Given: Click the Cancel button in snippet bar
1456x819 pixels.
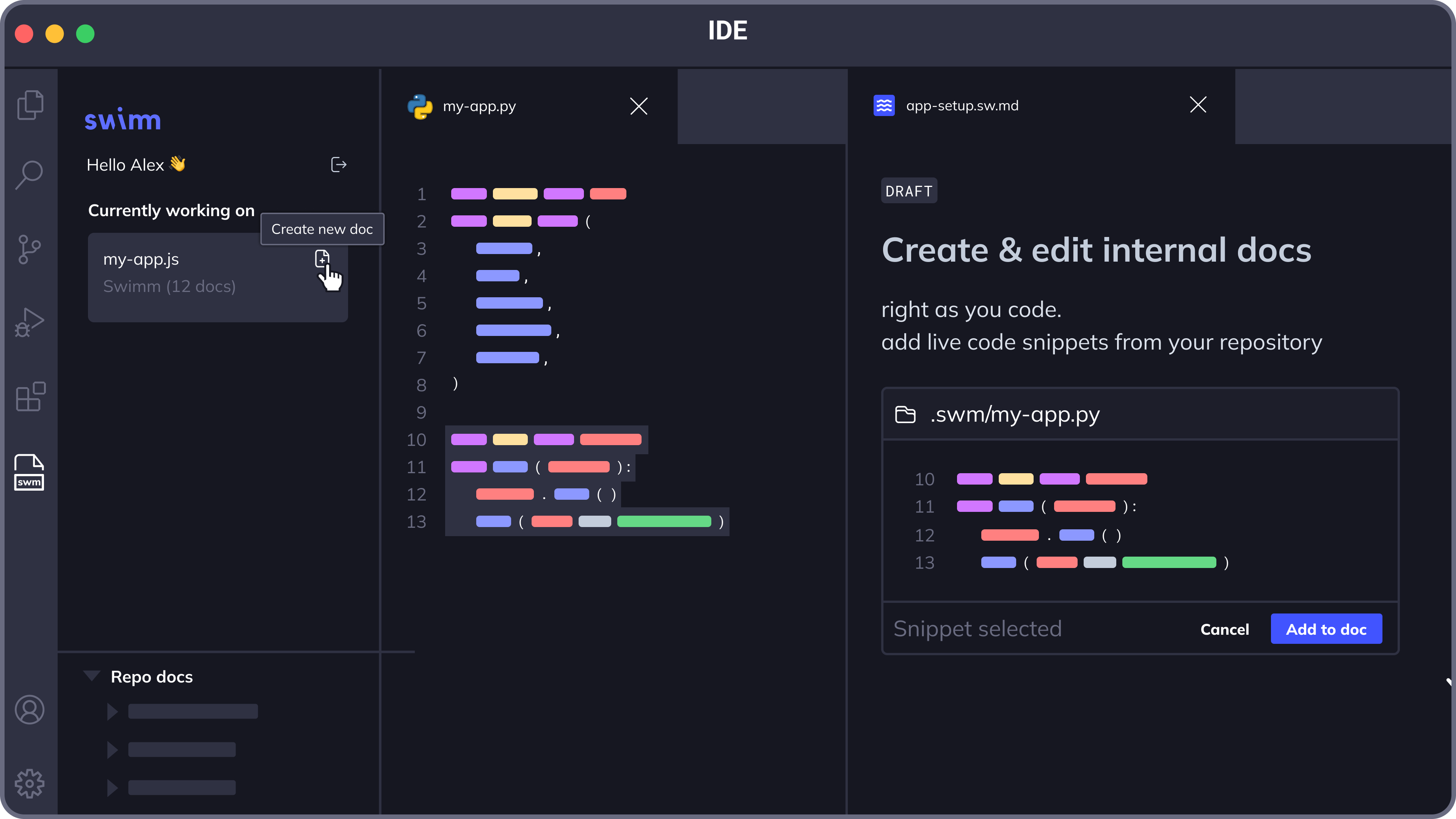Looking at the screenshot, I should 1224,629.
